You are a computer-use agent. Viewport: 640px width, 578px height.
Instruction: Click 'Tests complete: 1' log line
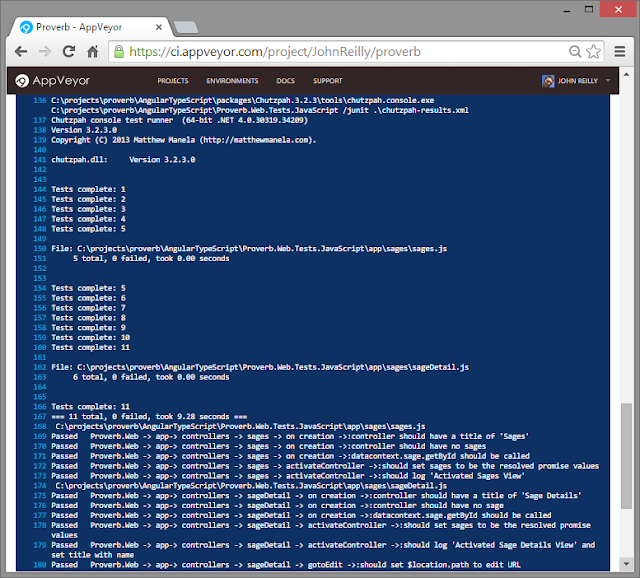pos(89,189)
